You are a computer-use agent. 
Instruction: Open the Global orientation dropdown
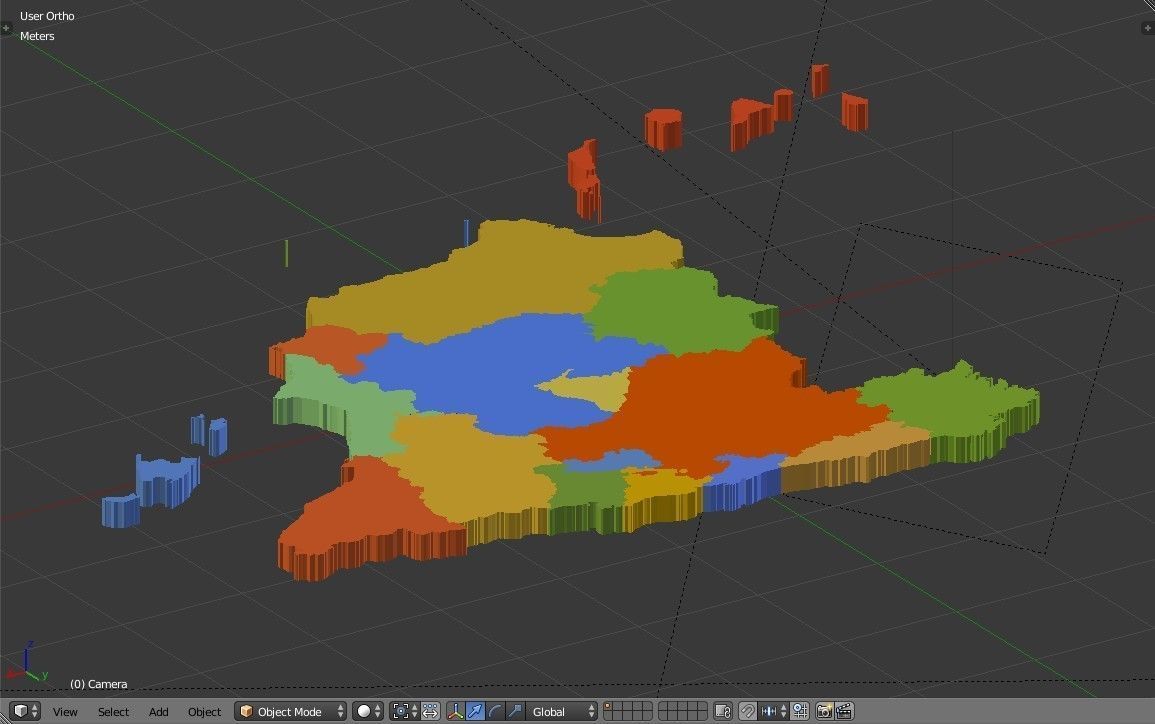tap(562, 711)
